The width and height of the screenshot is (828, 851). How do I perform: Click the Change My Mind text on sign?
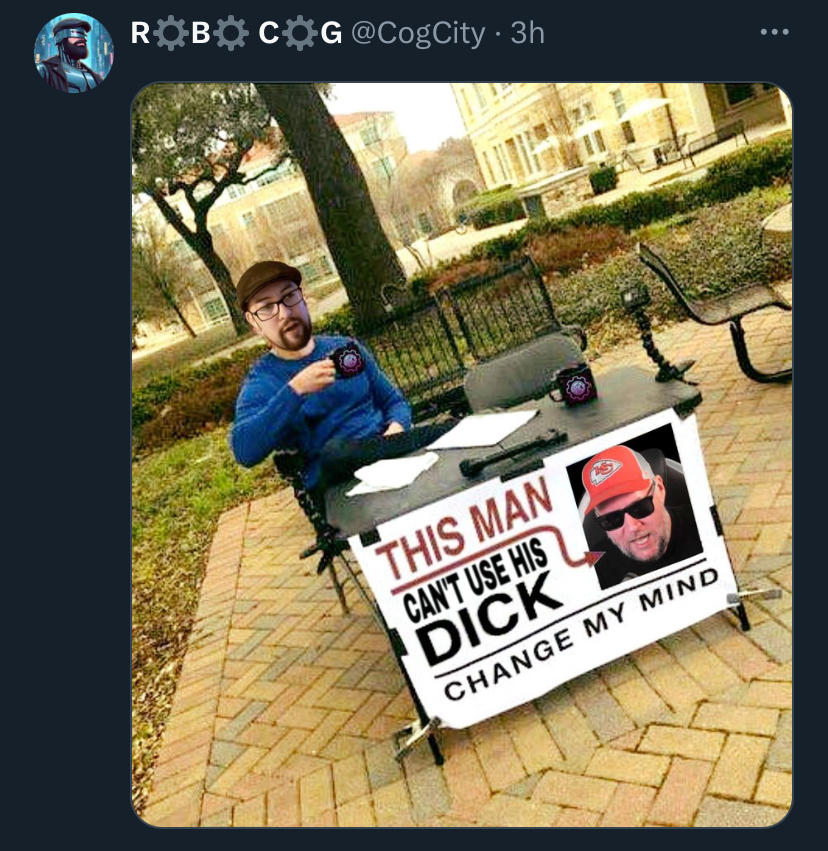pyautogui.click(x=581, y=635)
